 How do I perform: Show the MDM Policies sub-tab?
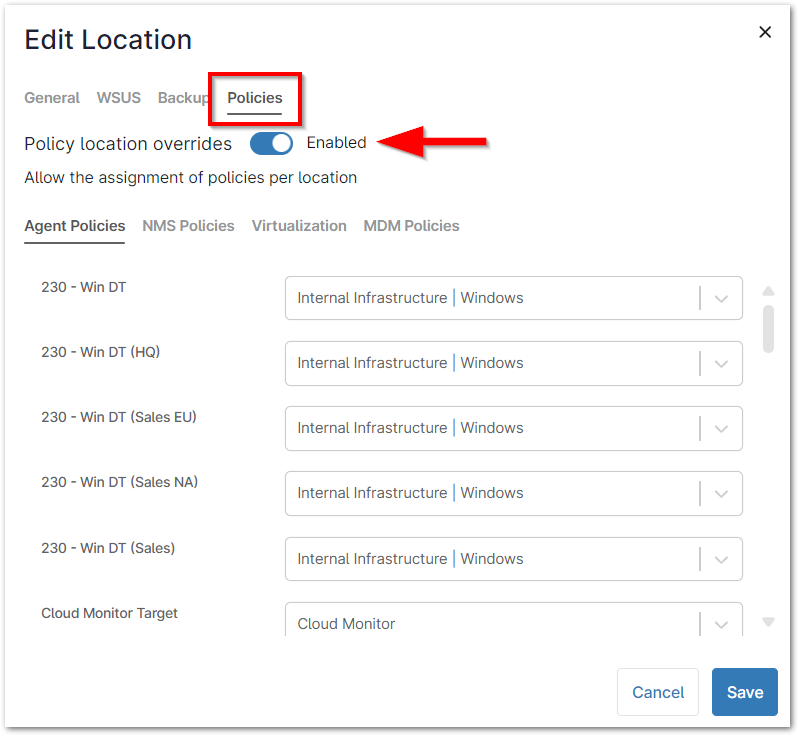coord(411,226)
